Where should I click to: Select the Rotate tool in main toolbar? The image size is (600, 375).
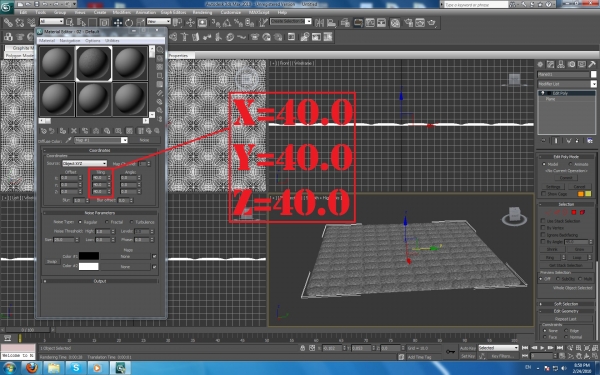[129, 23]
